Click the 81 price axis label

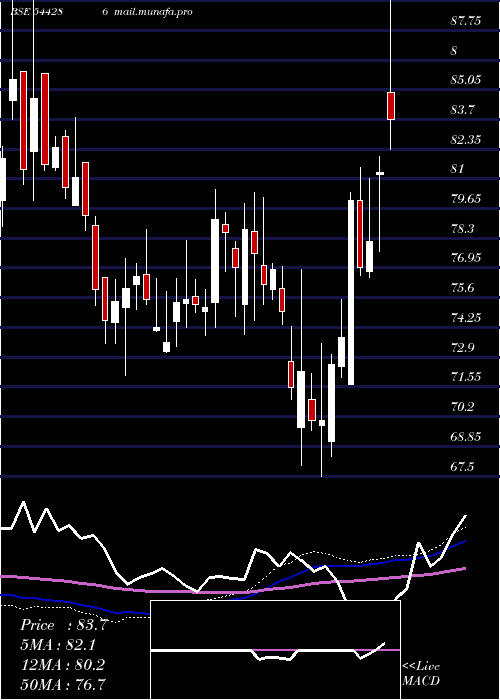pyautogui.click(x=458, y=169)
